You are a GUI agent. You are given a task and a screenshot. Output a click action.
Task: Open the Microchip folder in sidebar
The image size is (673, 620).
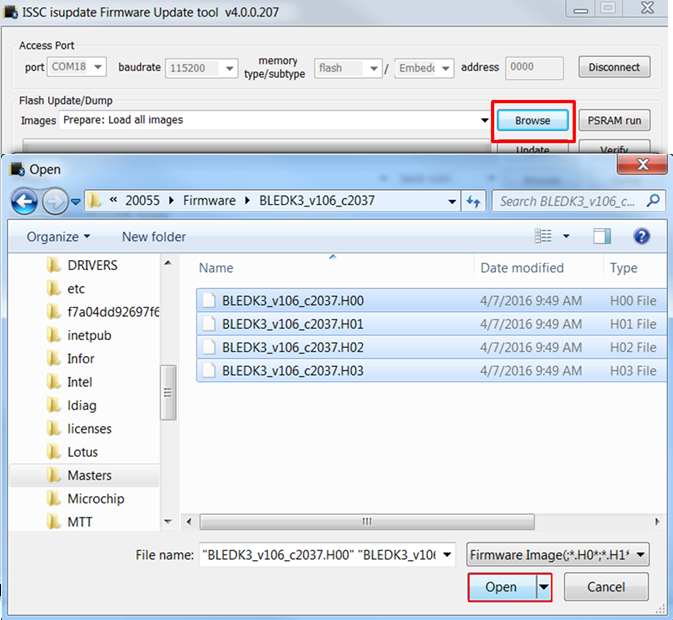click(95, 499)
